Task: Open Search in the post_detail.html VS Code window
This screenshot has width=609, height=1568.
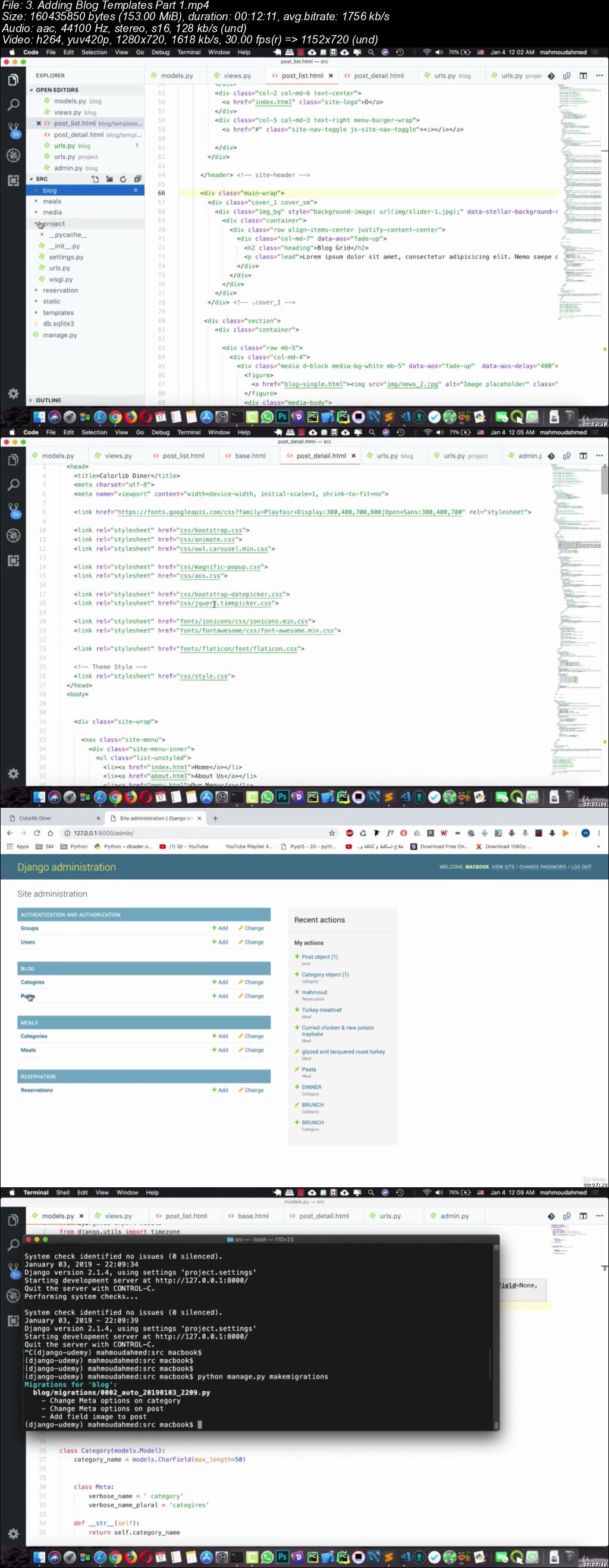Action: pos(12,485)
